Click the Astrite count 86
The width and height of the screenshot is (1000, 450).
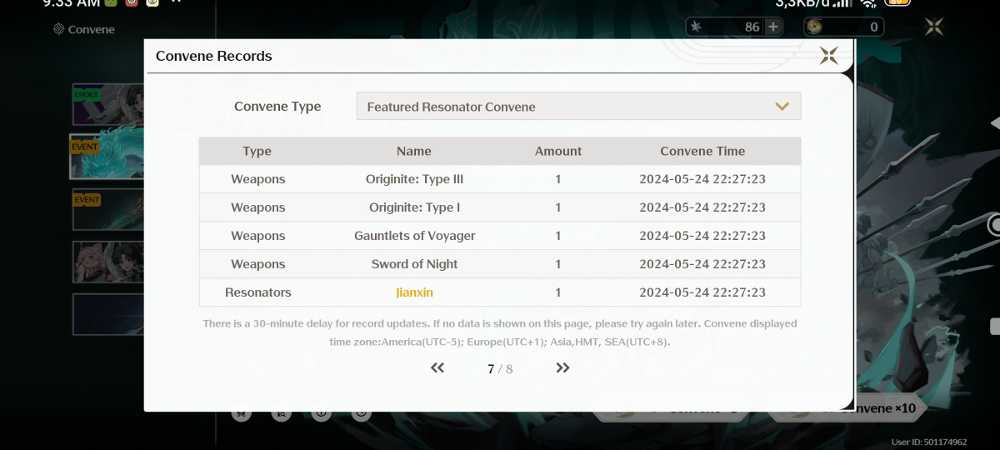pyautogui.click(x=752, y=27)
